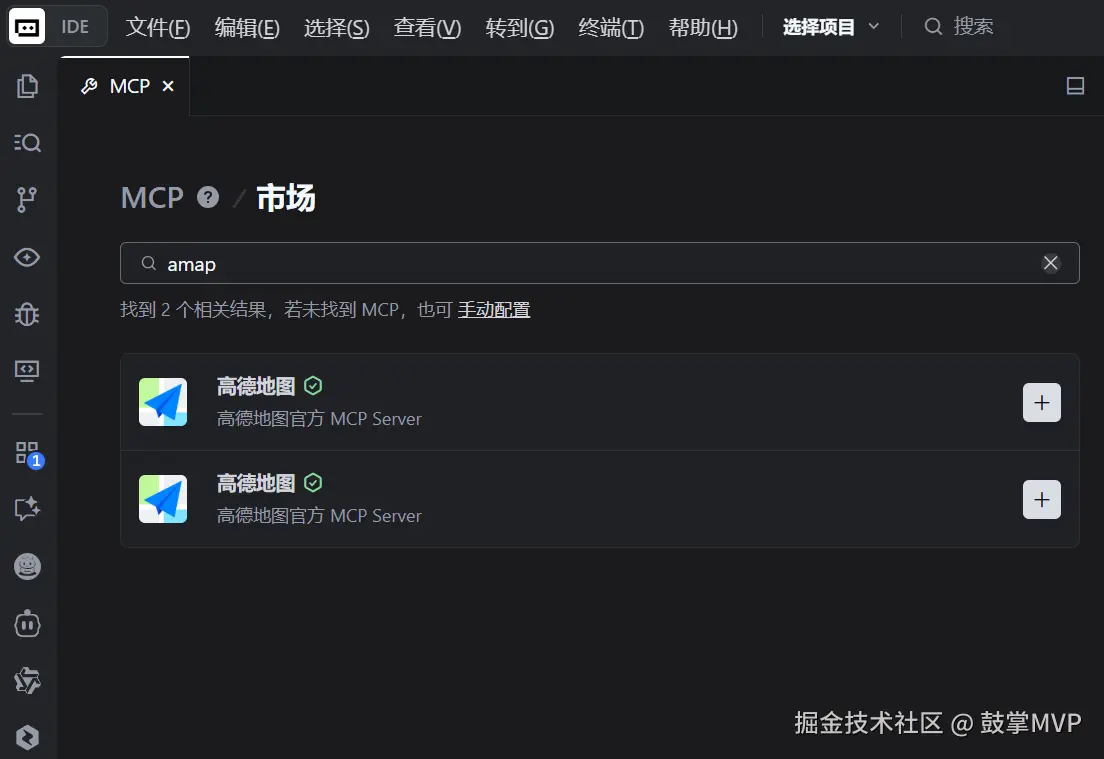The image size is (1104, 759).
Task: Open the 查看(V) menu
Action: pos(427,27)
